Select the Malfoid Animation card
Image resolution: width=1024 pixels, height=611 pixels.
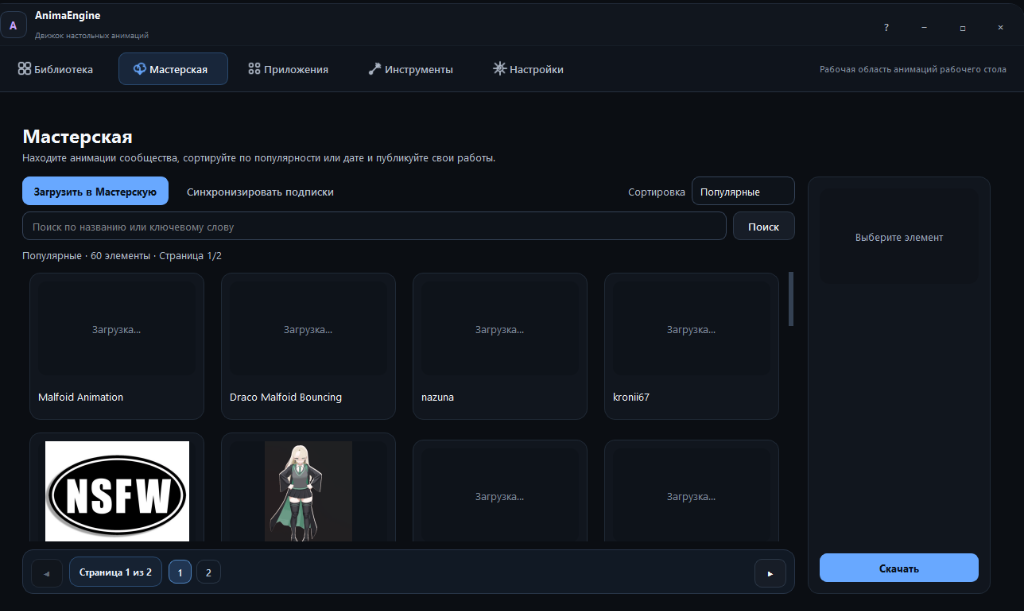[116, 346]
